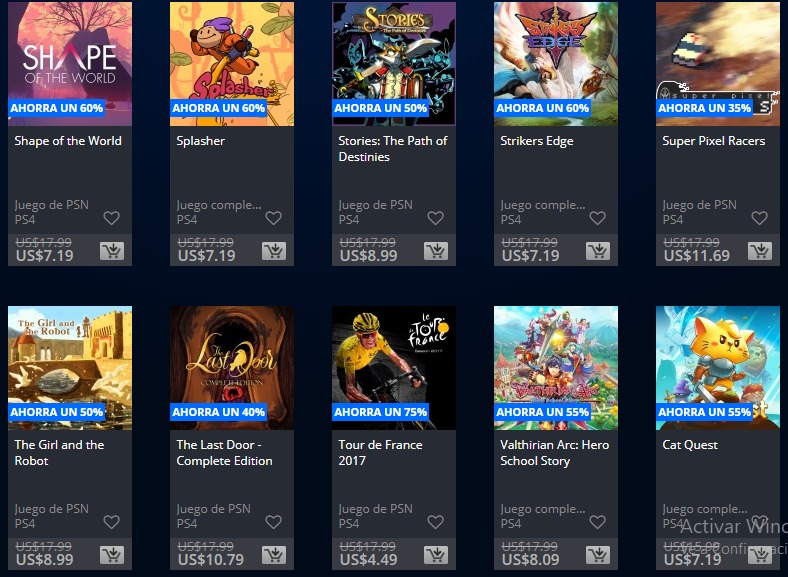The width and height of the screenshot is (788, 577).
Task: Add Stories: The Path of Destinies to cart
Action: [x=436, y=251]
